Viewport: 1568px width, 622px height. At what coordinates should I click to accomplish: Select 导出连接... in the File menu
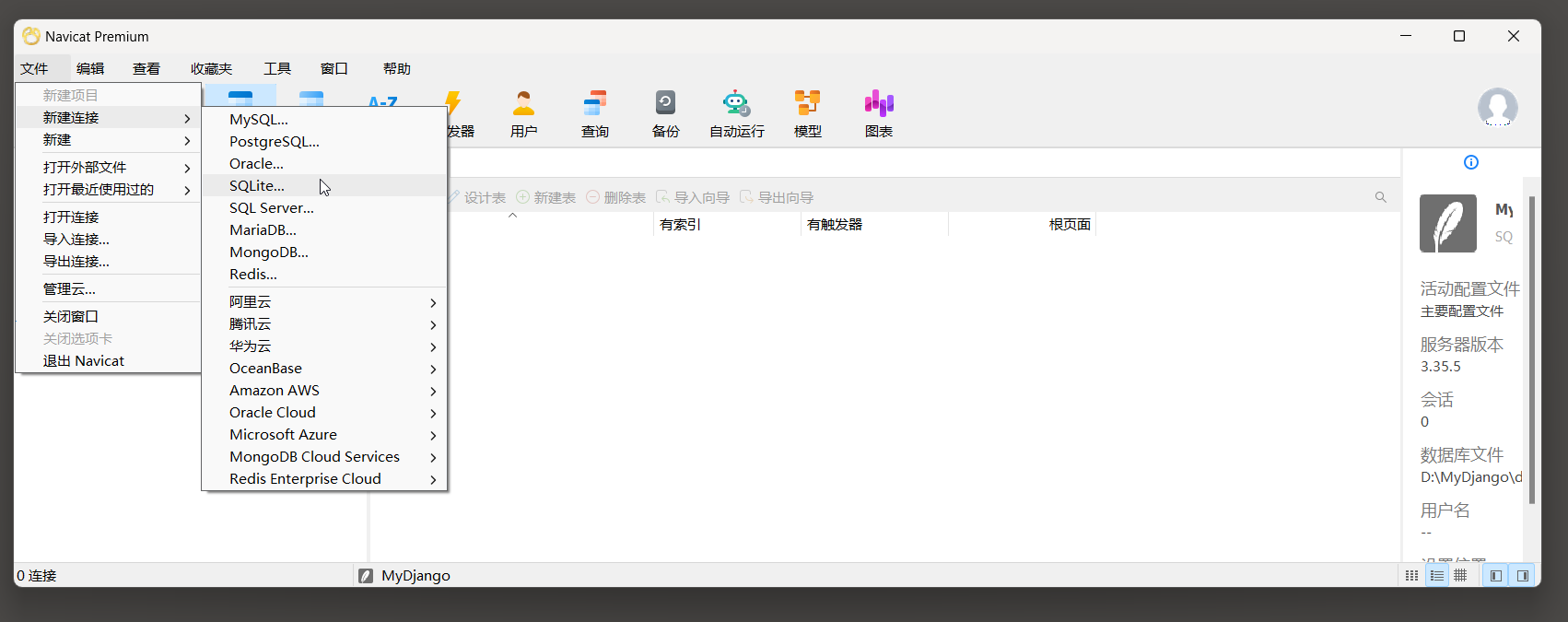[109, 262]
